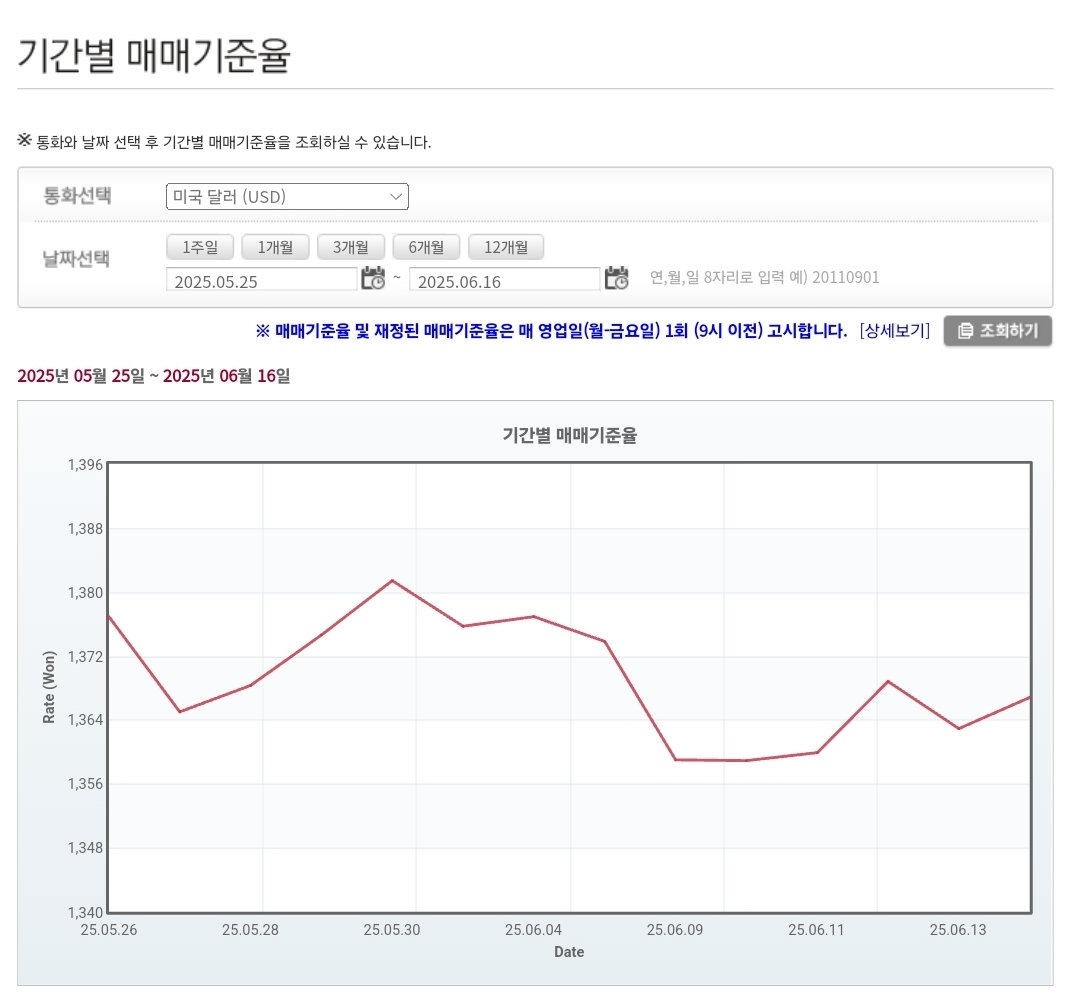1077x1008 pixels.
Task: Click the 1,396 y-axis value
Action: pos(85,465)
